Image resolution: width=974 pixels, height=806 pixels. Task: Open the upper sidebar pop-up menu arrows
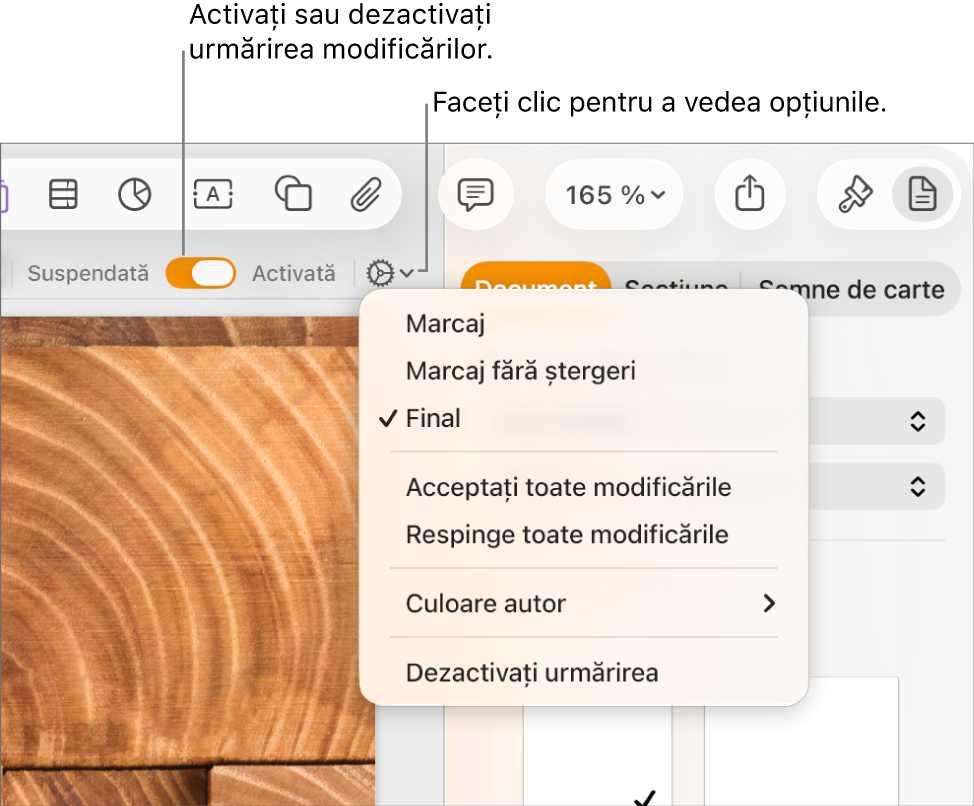coord(917,421)
